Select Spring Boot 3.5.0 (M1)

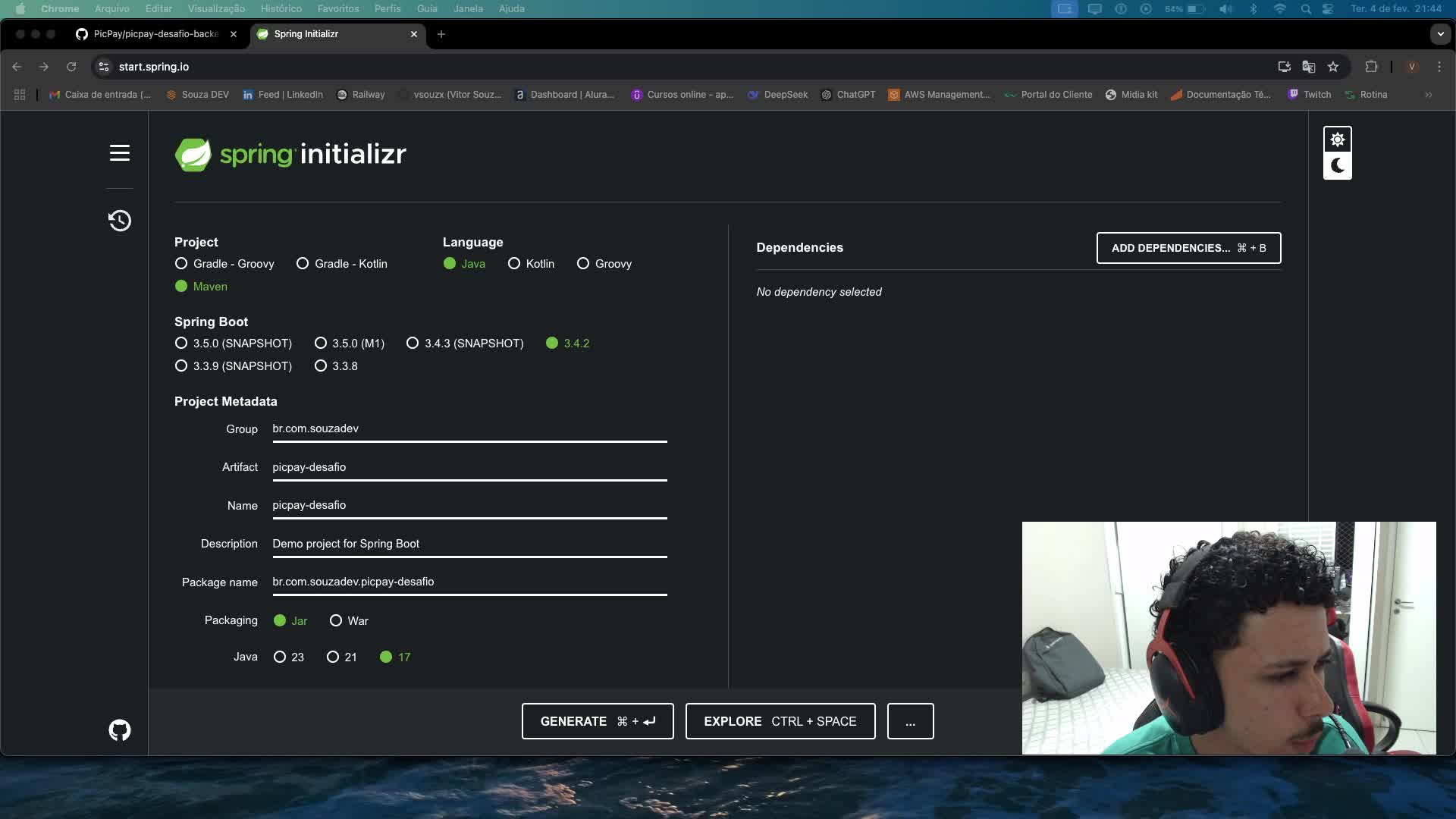350,344
